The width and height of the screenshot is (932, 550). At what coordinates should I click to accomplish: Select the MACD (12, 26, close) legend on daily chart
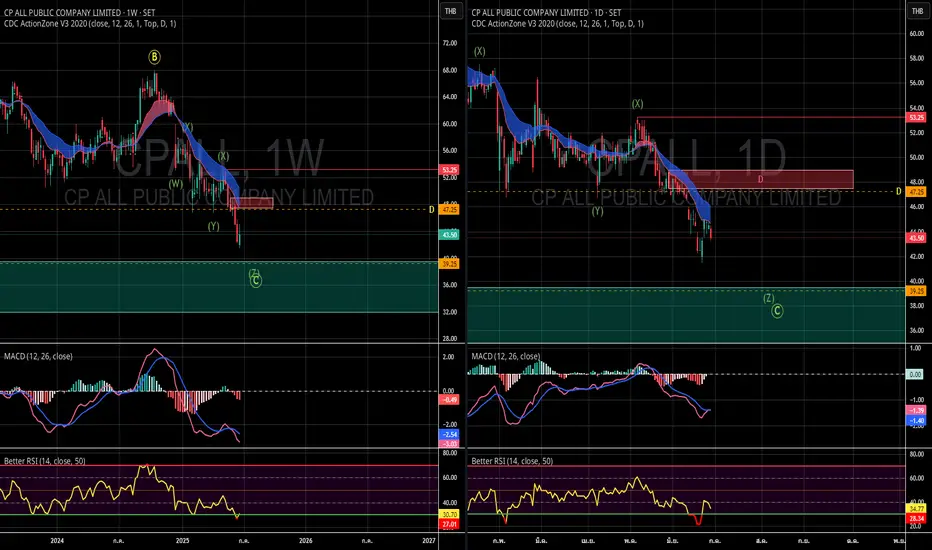point(506,356)
